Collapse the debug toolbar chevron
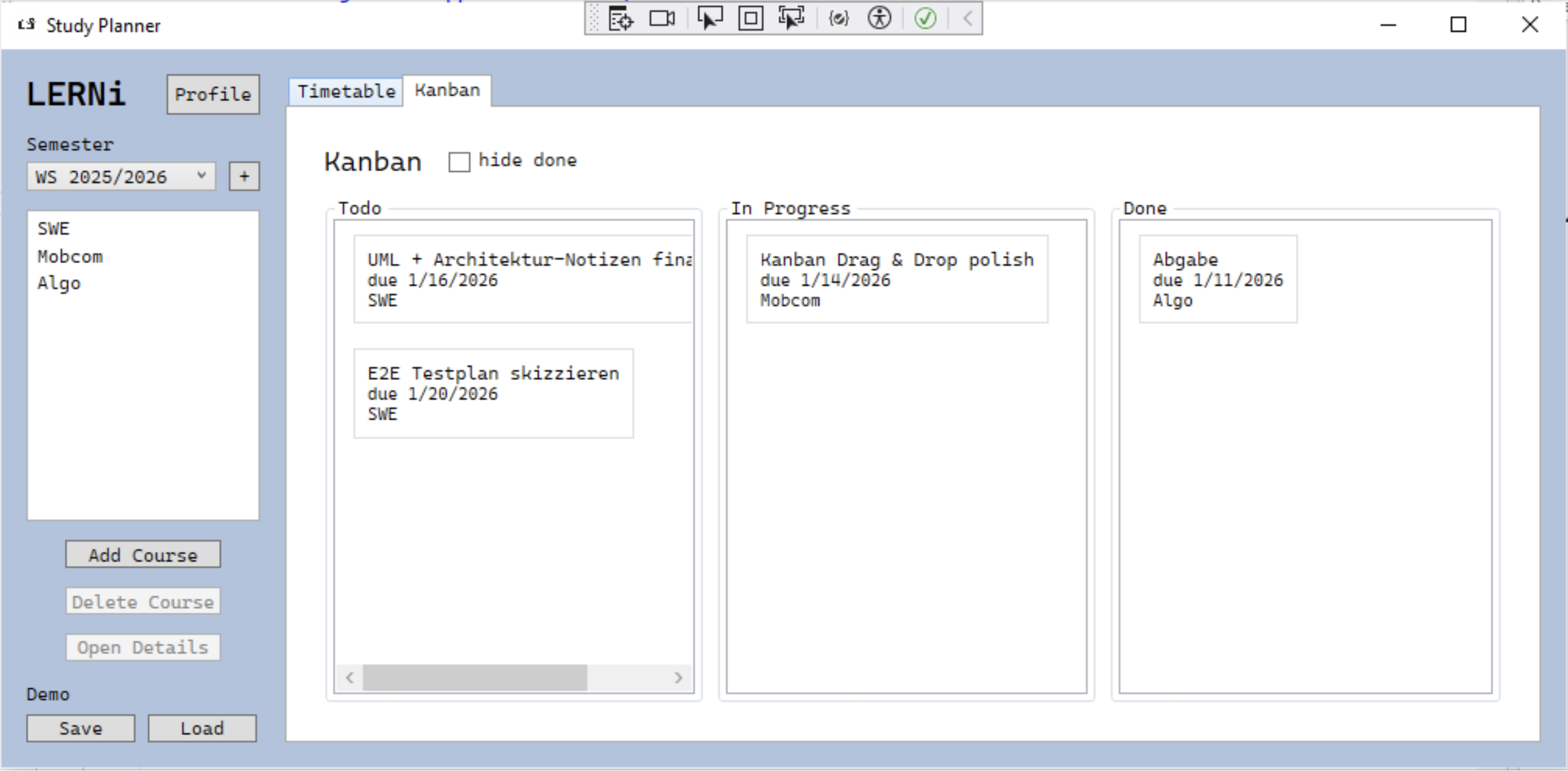Viewport: 1568px width, 771px height. 968,19
